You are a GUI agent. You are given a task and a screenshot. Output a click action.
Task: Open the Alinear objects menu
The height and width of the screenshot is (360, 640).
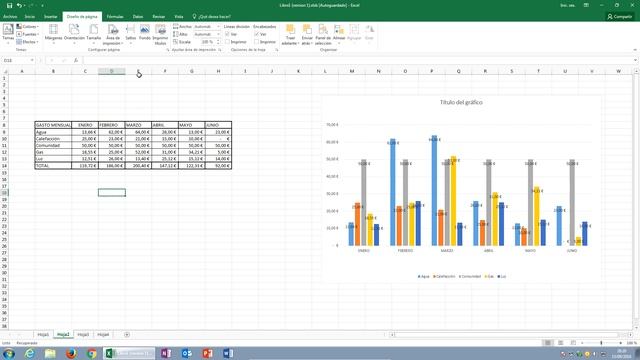point(339,33)
